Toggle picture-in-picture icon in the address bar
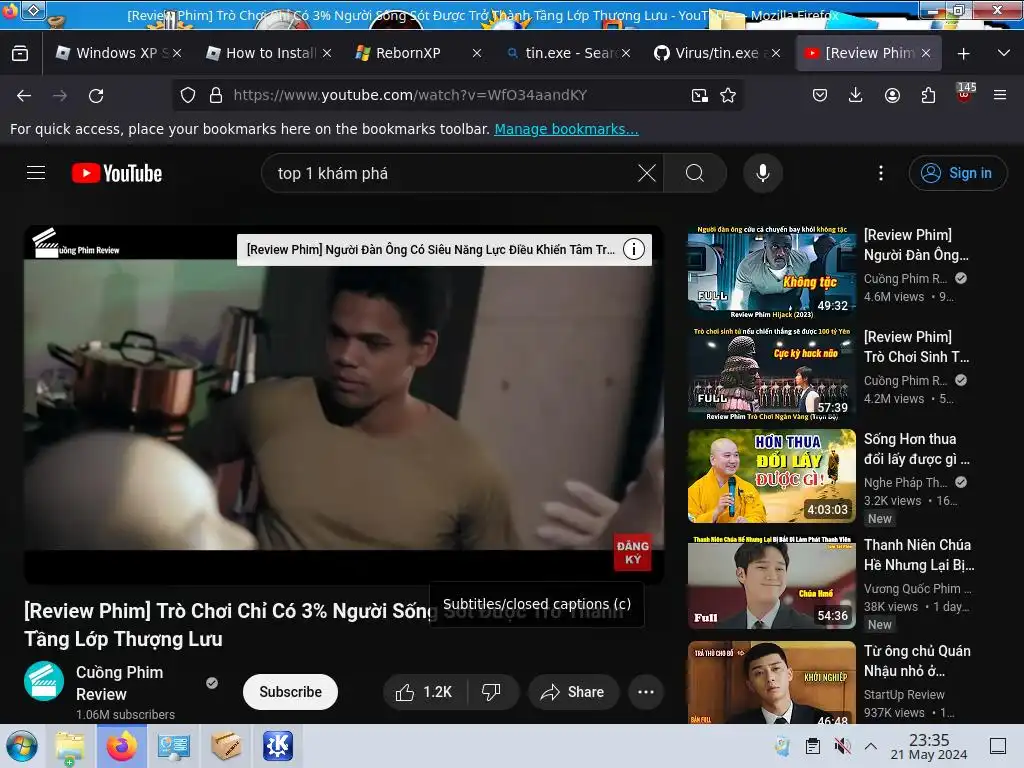This screenshot has height=768, width=1024. click(699, 95)
